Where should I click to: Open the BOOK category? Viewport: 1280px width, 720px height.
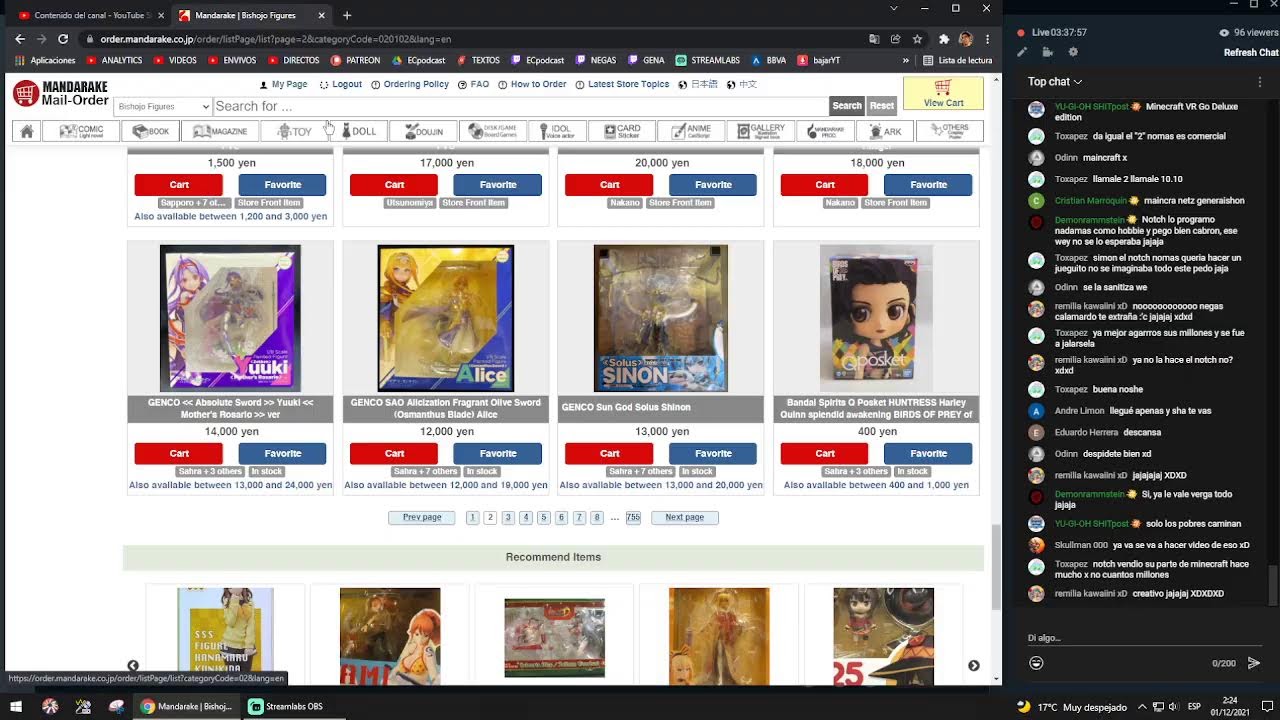[150, 131]
